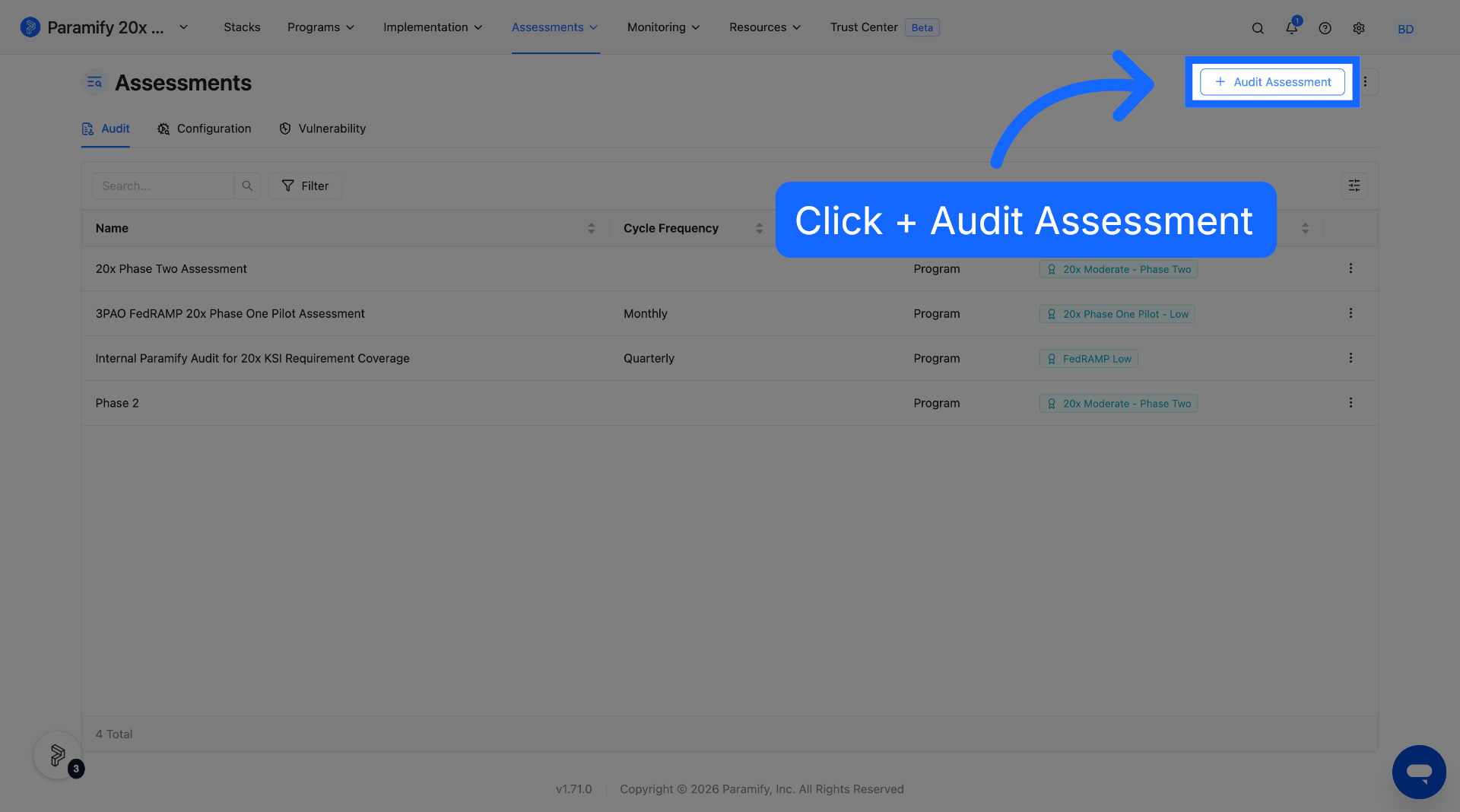Expand the Implementation menu
The image size is (1460, 812).
[433, 27]
